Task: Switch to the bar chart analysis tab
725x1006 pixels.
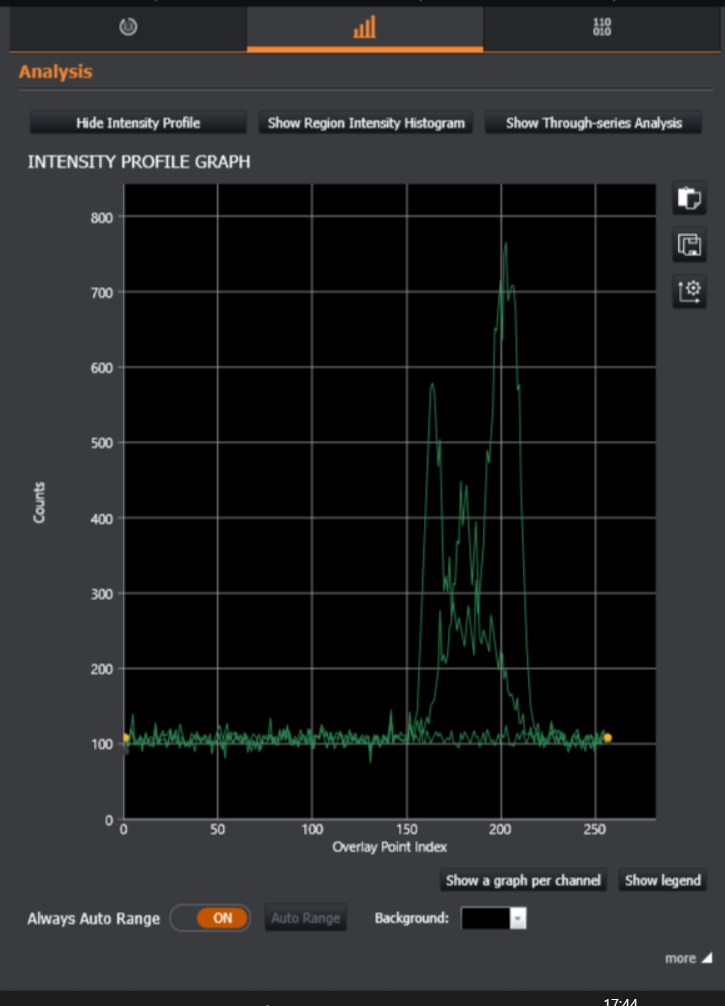Action: 365,28
